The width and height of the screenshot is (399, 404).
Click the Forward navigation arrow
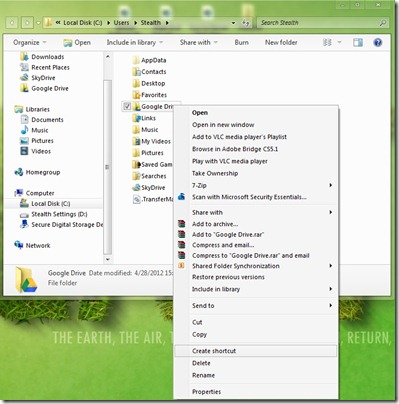(x=27, y=23)
